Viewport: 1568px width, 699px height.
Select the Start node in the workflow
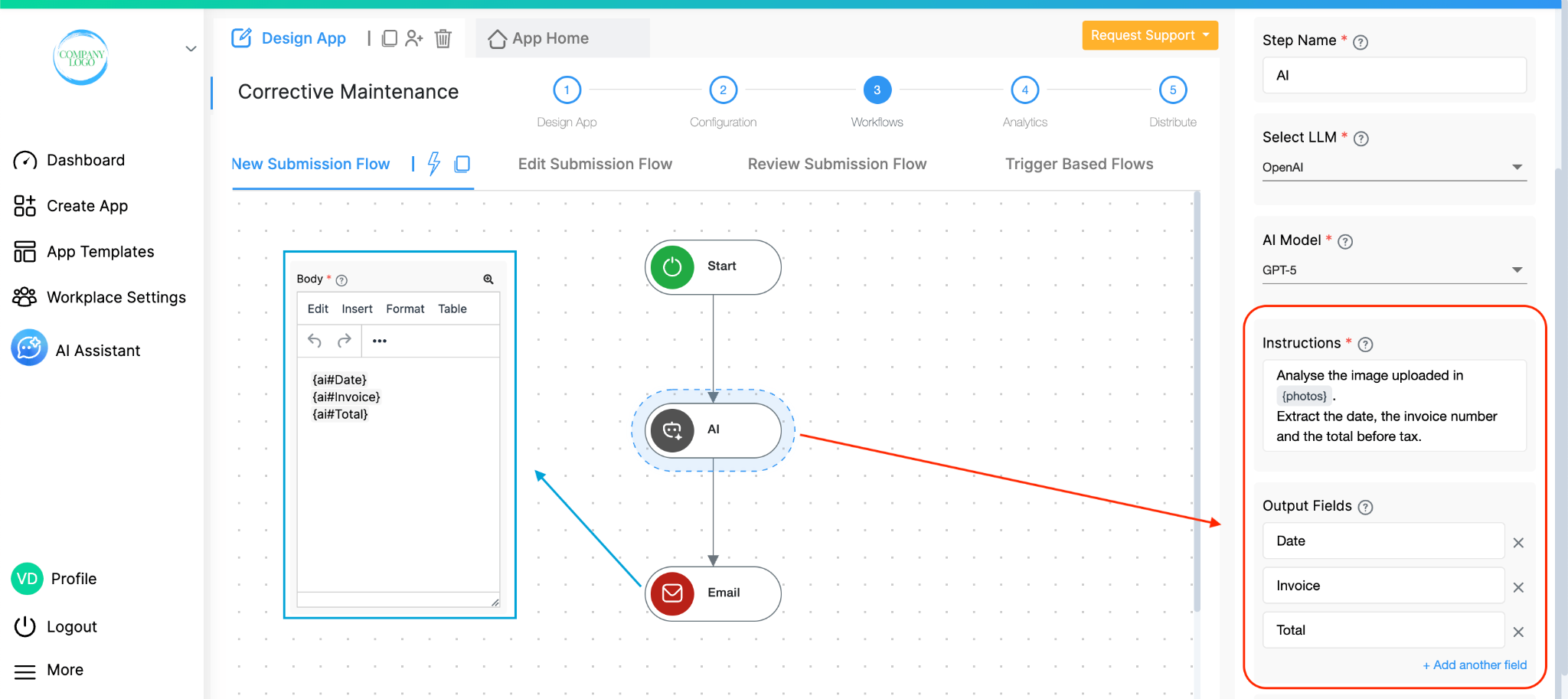click(713, 266)
